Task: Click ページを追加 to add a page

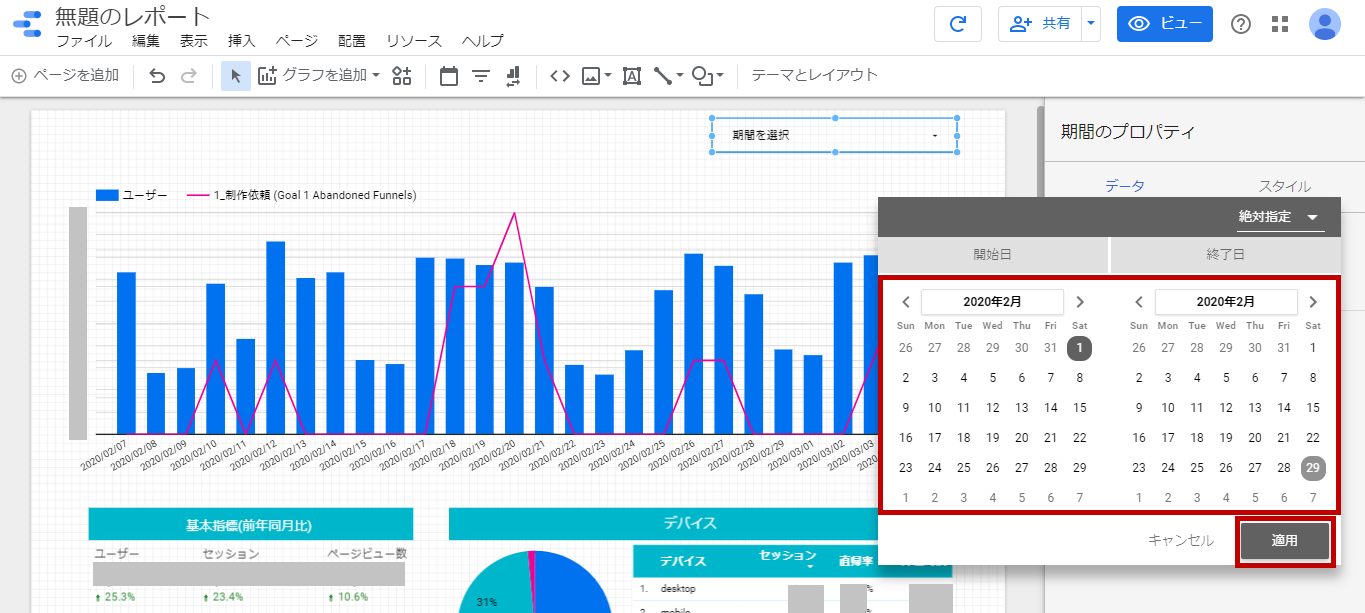Action: 65,75
